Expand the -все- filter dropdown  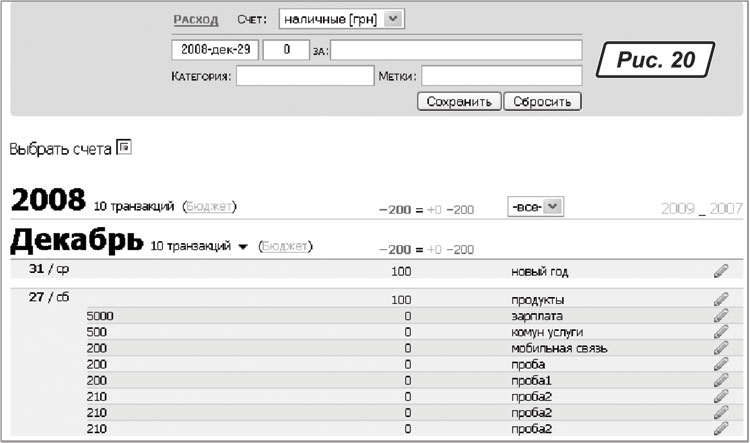(536, 206)
